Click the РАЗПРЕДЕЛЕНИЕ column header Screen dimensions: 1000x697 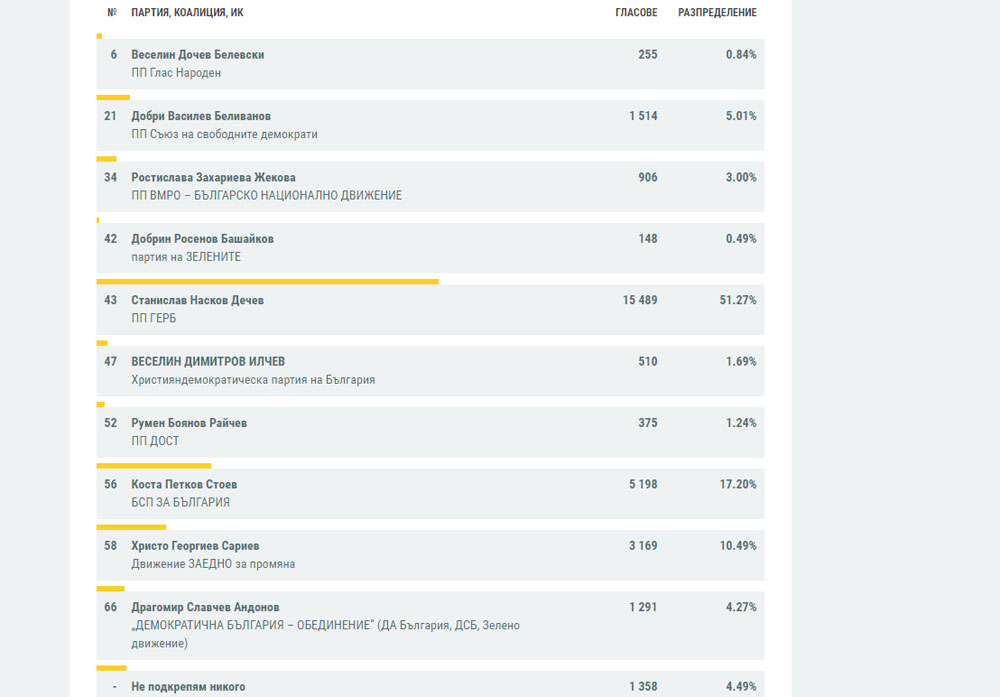point(717,13)
